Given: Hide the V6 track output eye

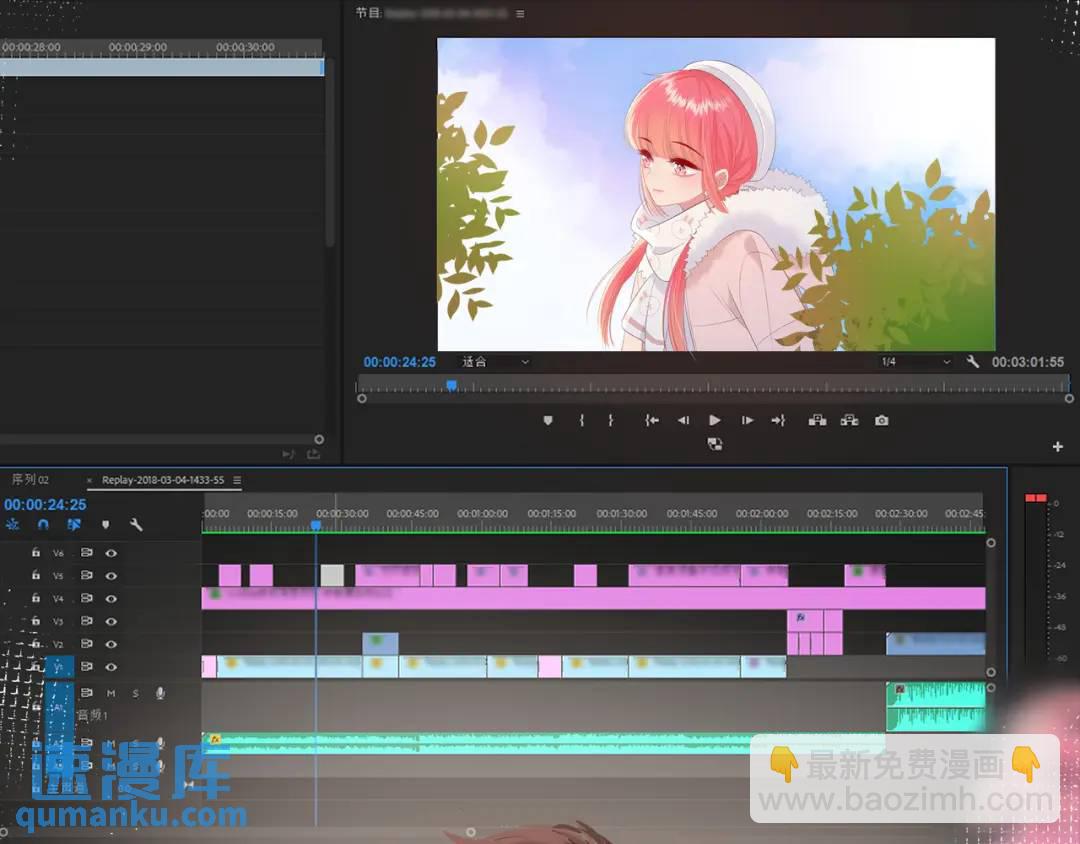Looking at the screenshot, I should point(111,553).
